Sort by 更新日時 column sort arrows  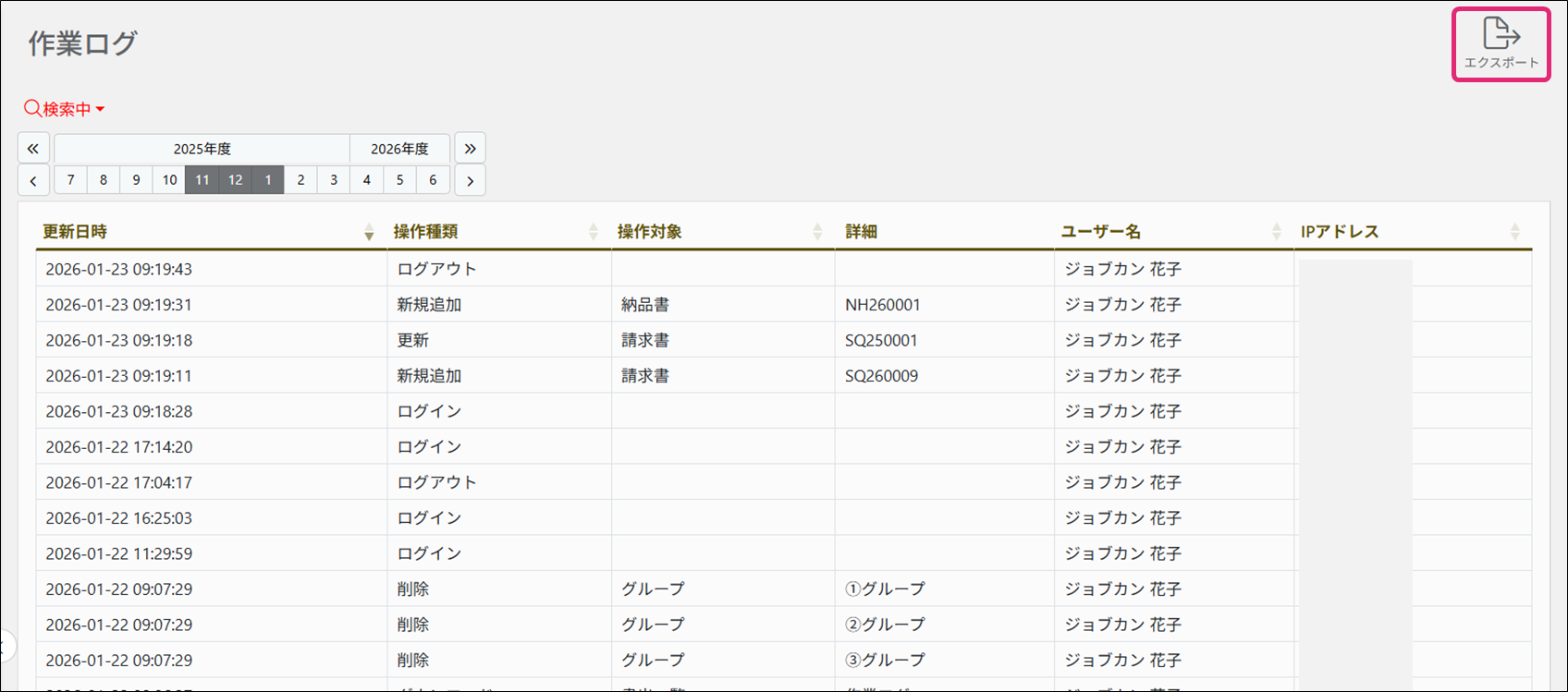point(369,232)
